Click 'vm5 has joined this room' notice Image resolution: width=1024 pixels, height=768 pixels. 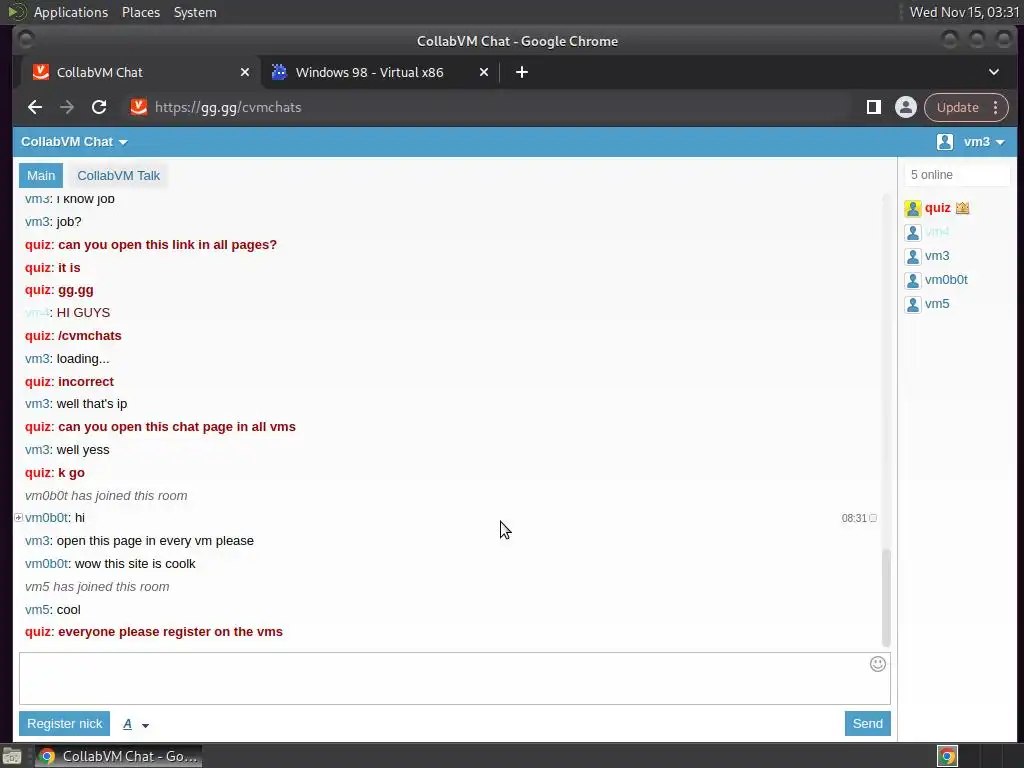pos(97,586)
